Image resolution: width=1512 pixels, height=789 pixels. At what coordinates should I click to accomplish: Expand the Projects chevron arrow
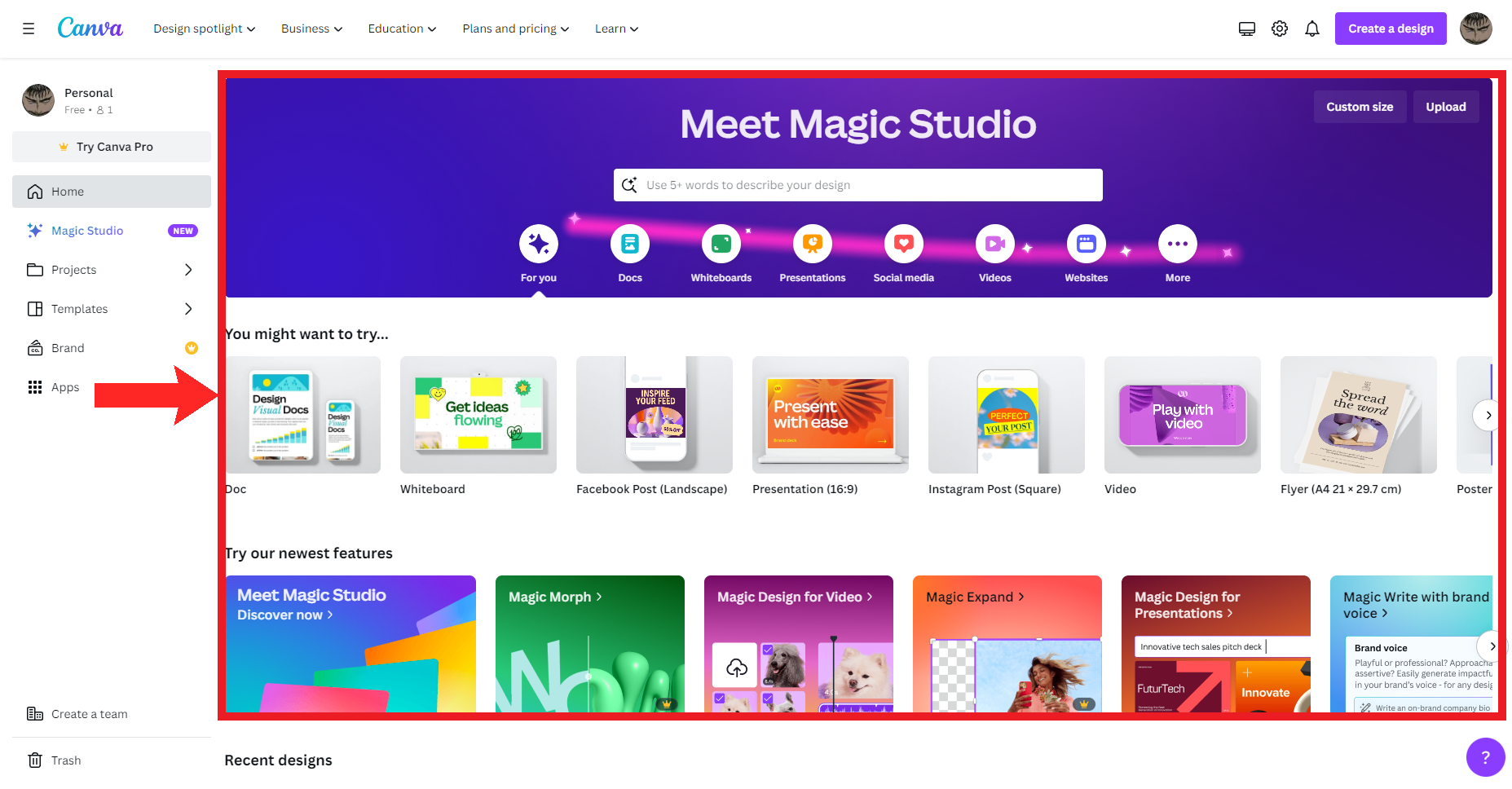coord(188,270)
